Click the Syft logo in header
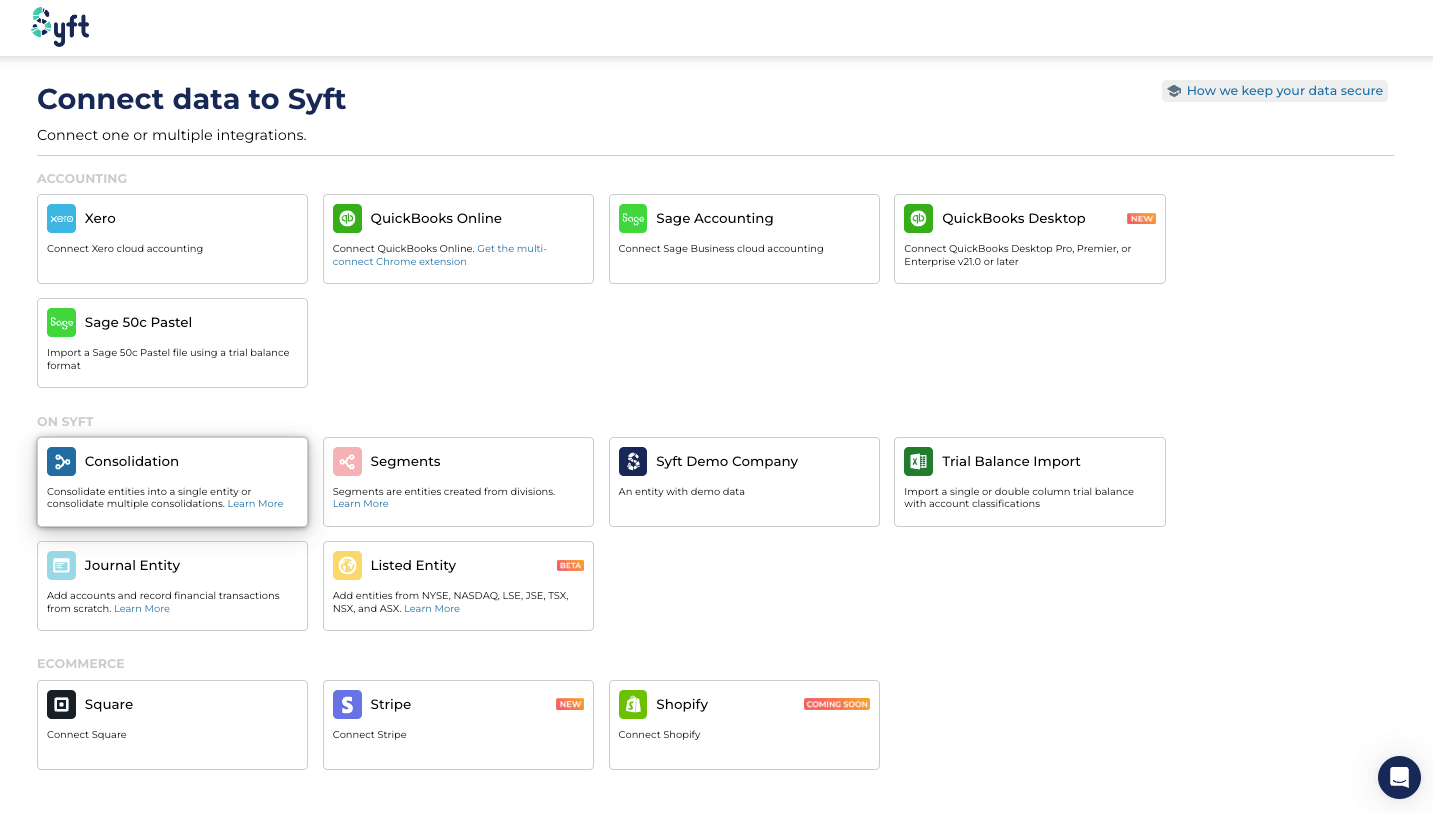The height and width of the screenshot is (813, 1433). click(60, 27)
